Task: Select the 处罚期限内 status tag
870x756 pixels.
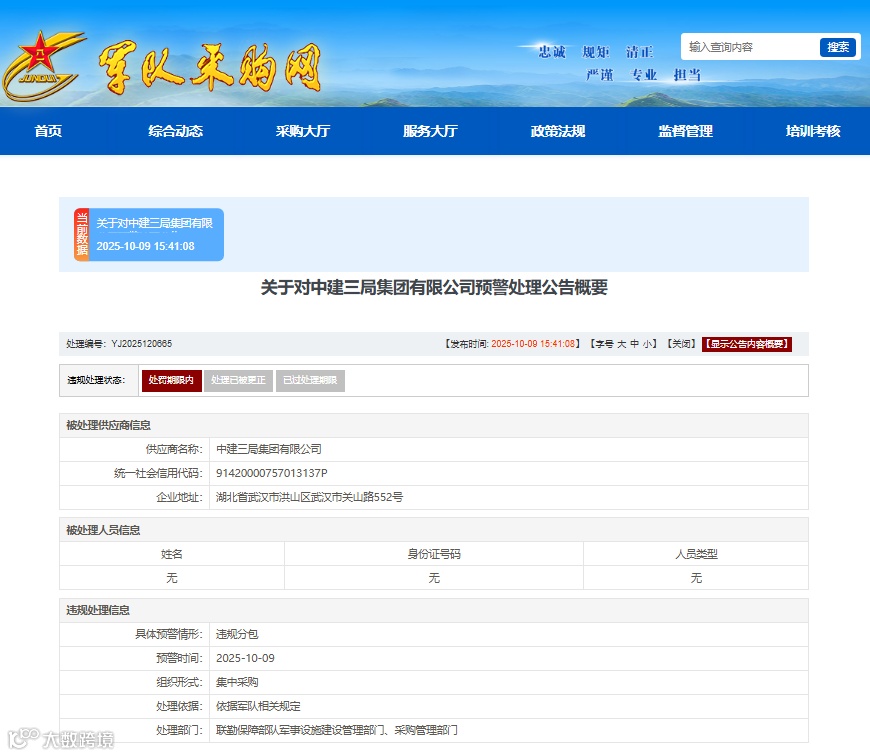Action: [171, 380]
